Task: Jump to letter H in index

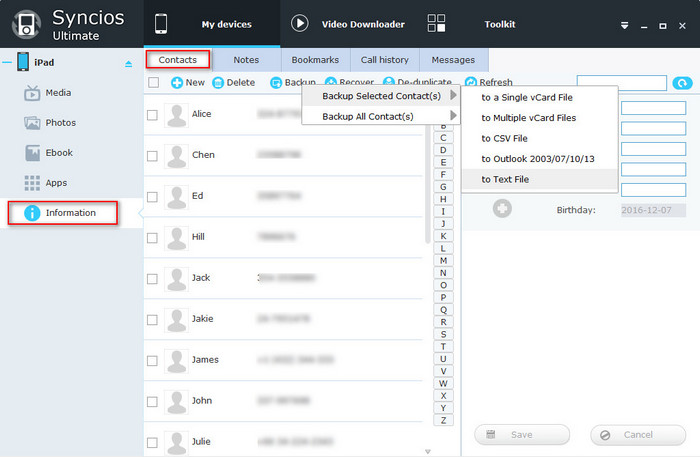Action: pos(443,199)
